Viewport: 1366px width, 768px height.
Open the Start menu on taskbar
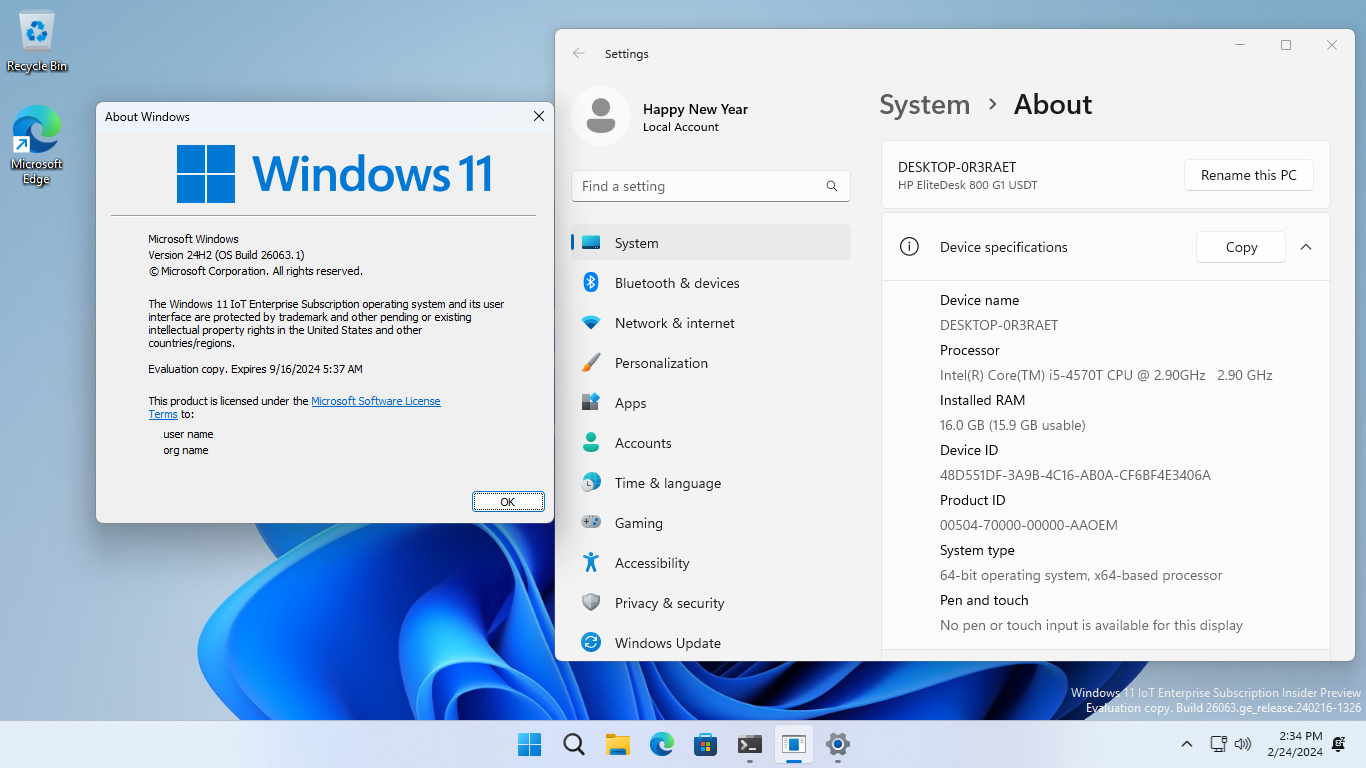[x=529, y=744]
